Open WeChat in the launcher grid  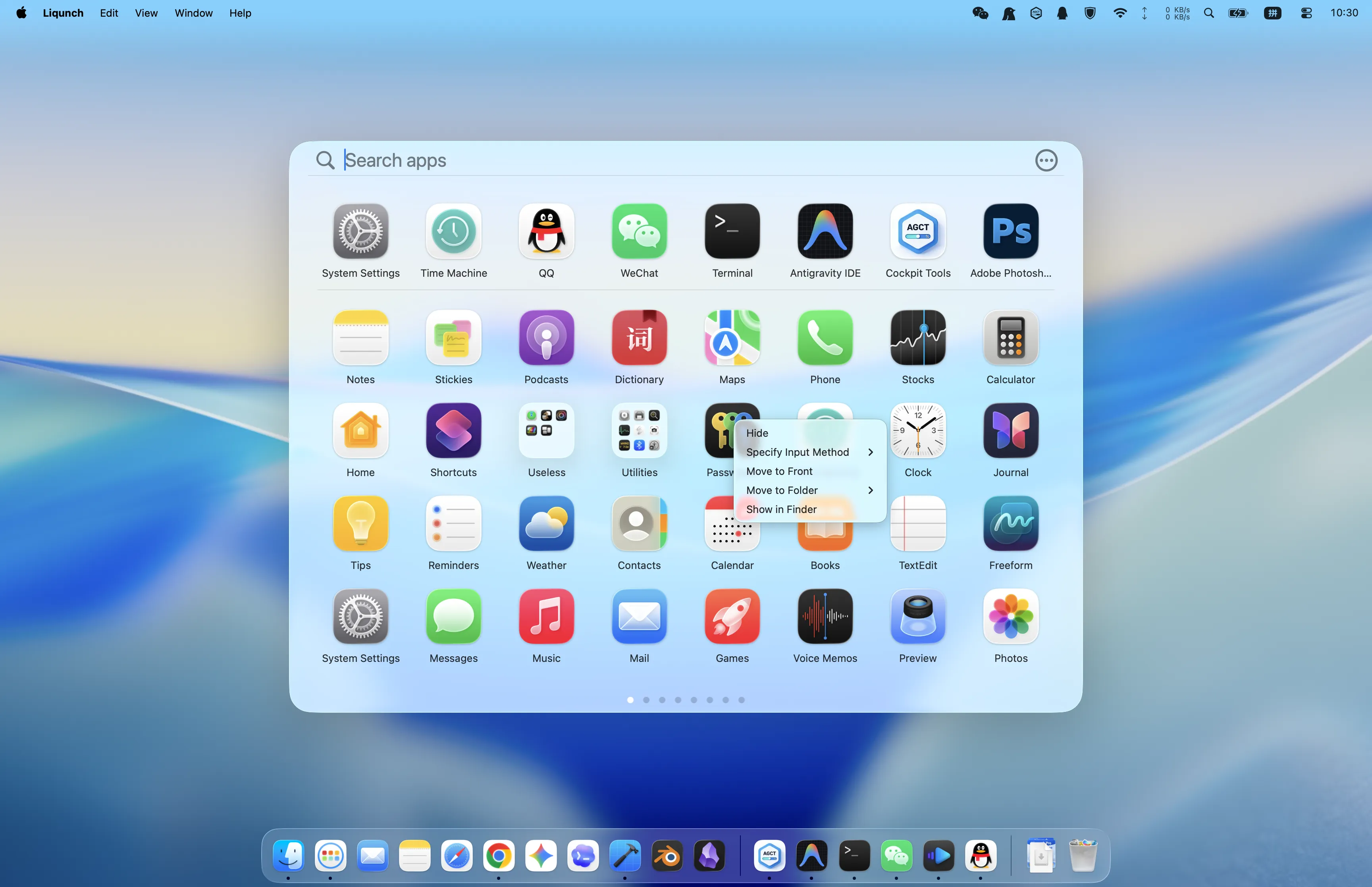coord(639,231)
